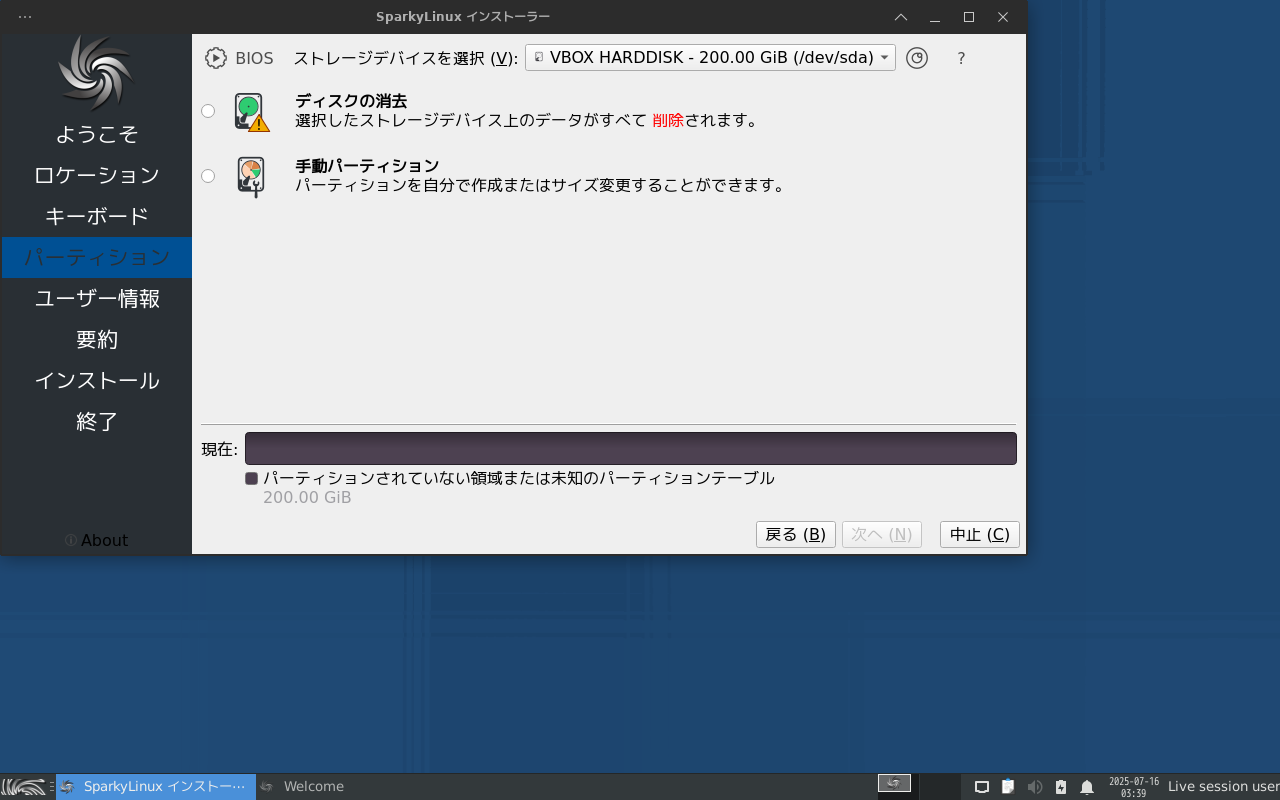The height and width of the screenshot is (800, 1280).
Task: Click ロケーション in the installer sidebar
Action: (x=96, y=175)
